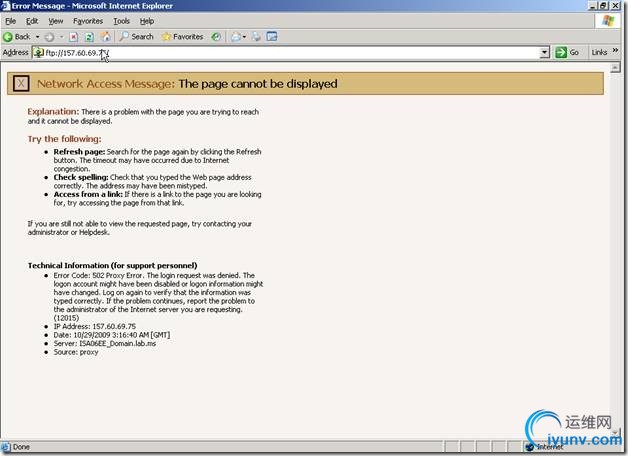Click the Refresh page icon
The width and height of the screenshot is (628, 456).
pos(89,37)
